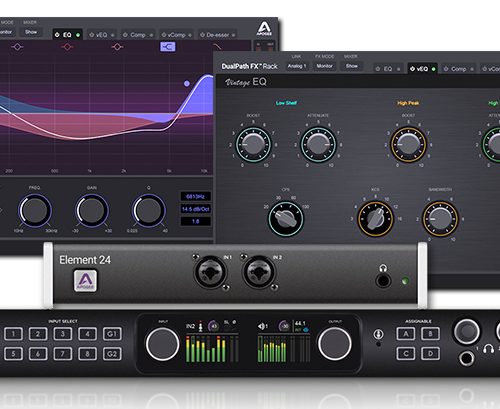Toggle the EQ power icon in Vintage EQ window
This screenshot has width=500, height=409.
tap(378, 69)
